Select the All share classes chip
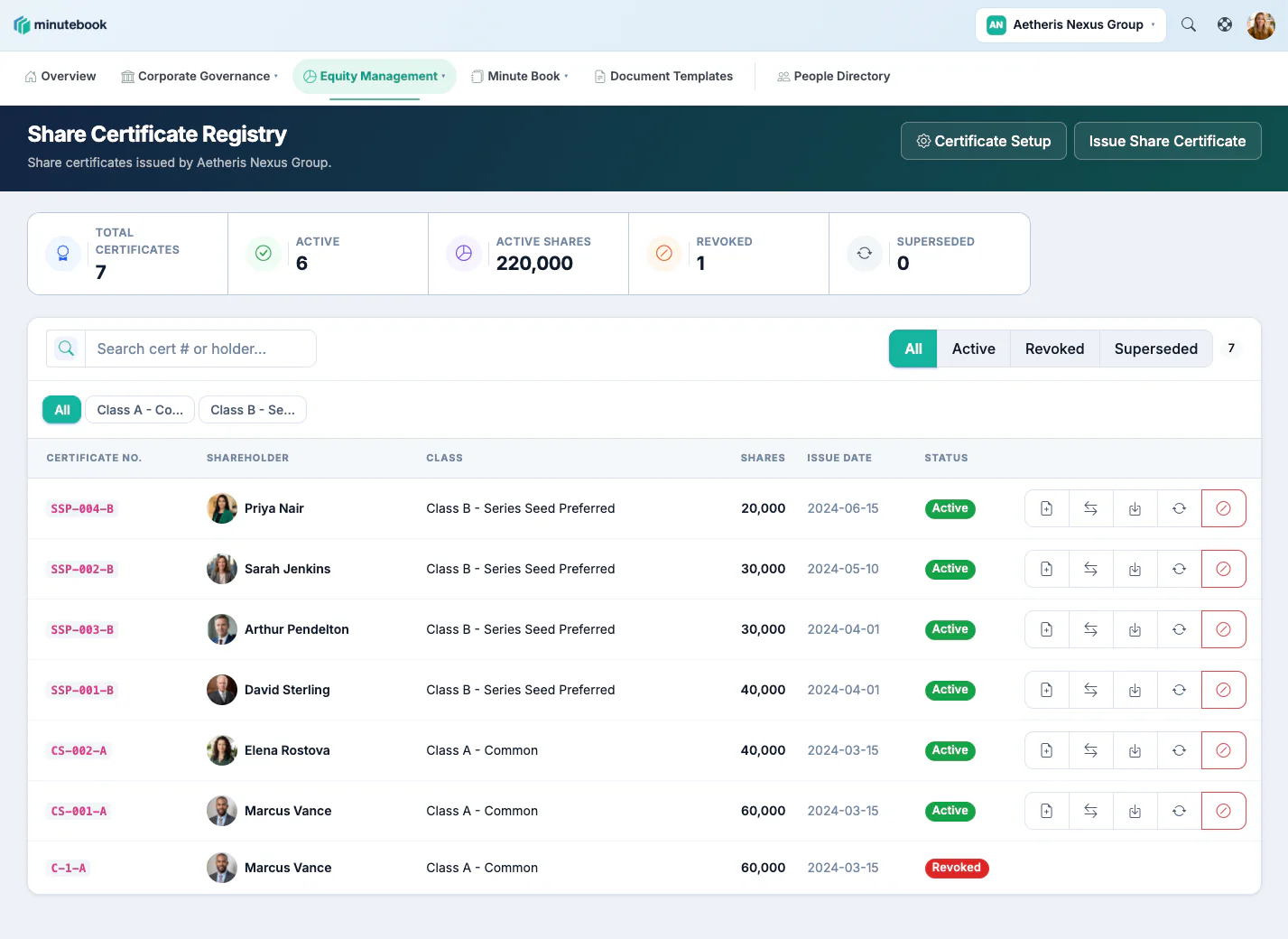 [x=62, y=410]
